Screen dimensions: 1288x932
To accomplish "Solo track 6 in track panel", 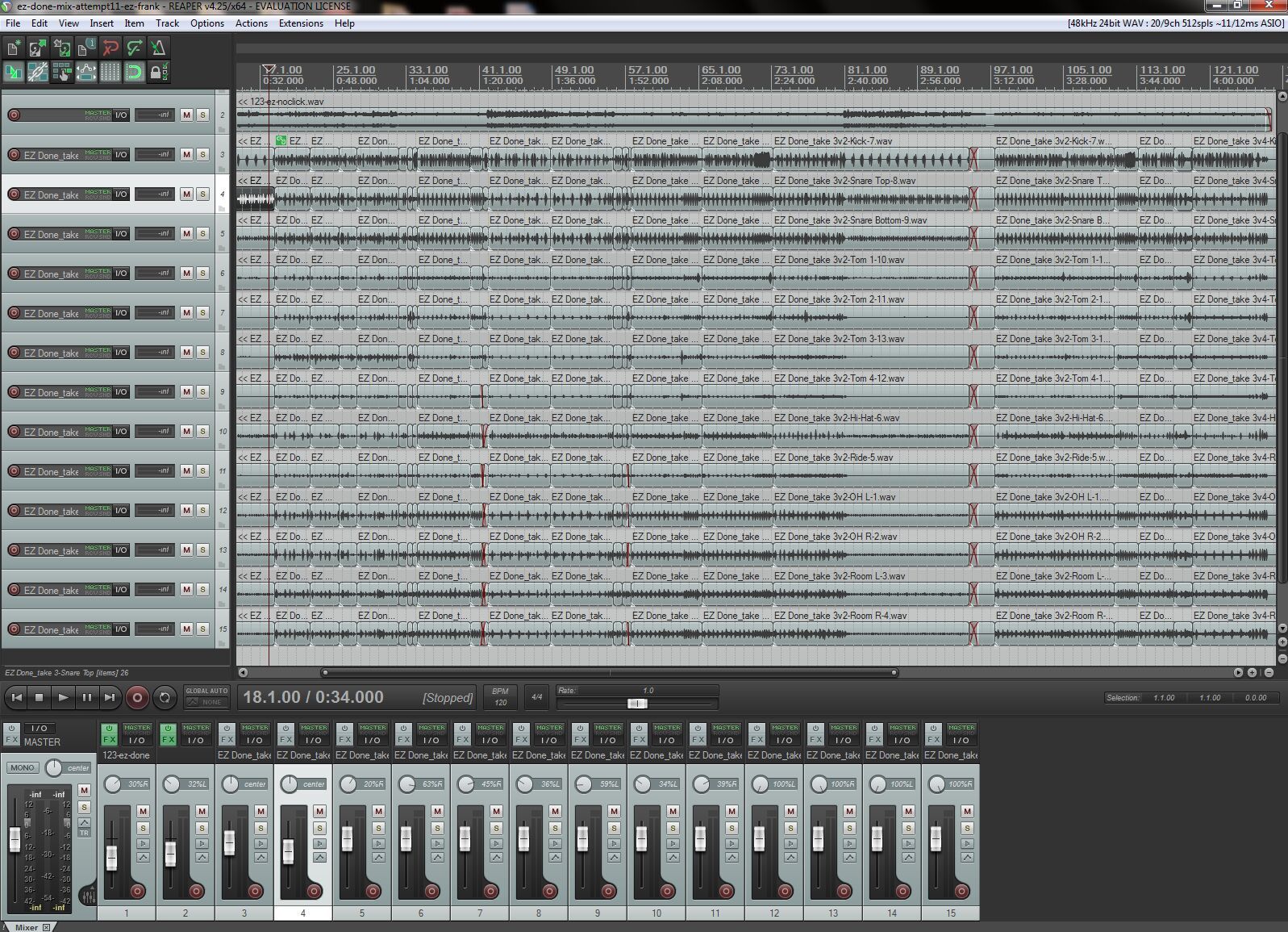I will 202,274.
